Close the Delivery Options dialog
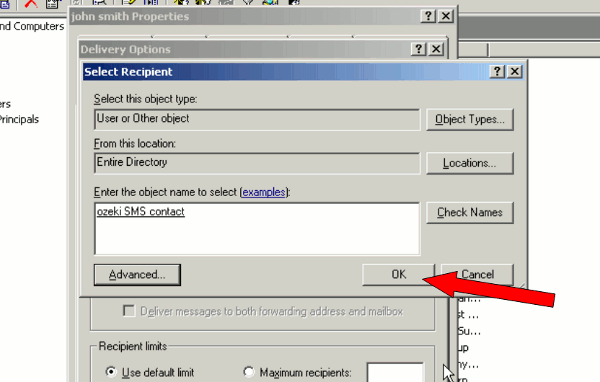The height and width of the screenshot is (382, 600). pyautogui.click(x=436, y=49)
